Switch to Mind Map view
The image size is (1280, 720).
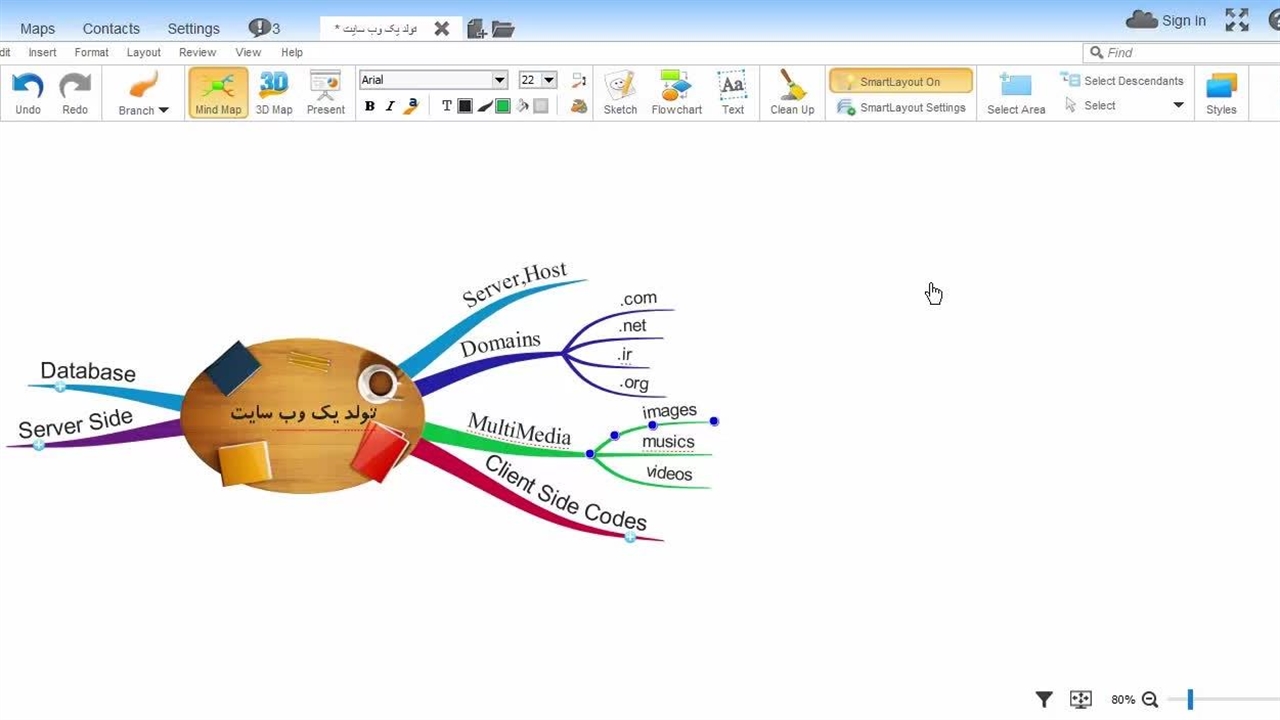(x=218, y=94)
